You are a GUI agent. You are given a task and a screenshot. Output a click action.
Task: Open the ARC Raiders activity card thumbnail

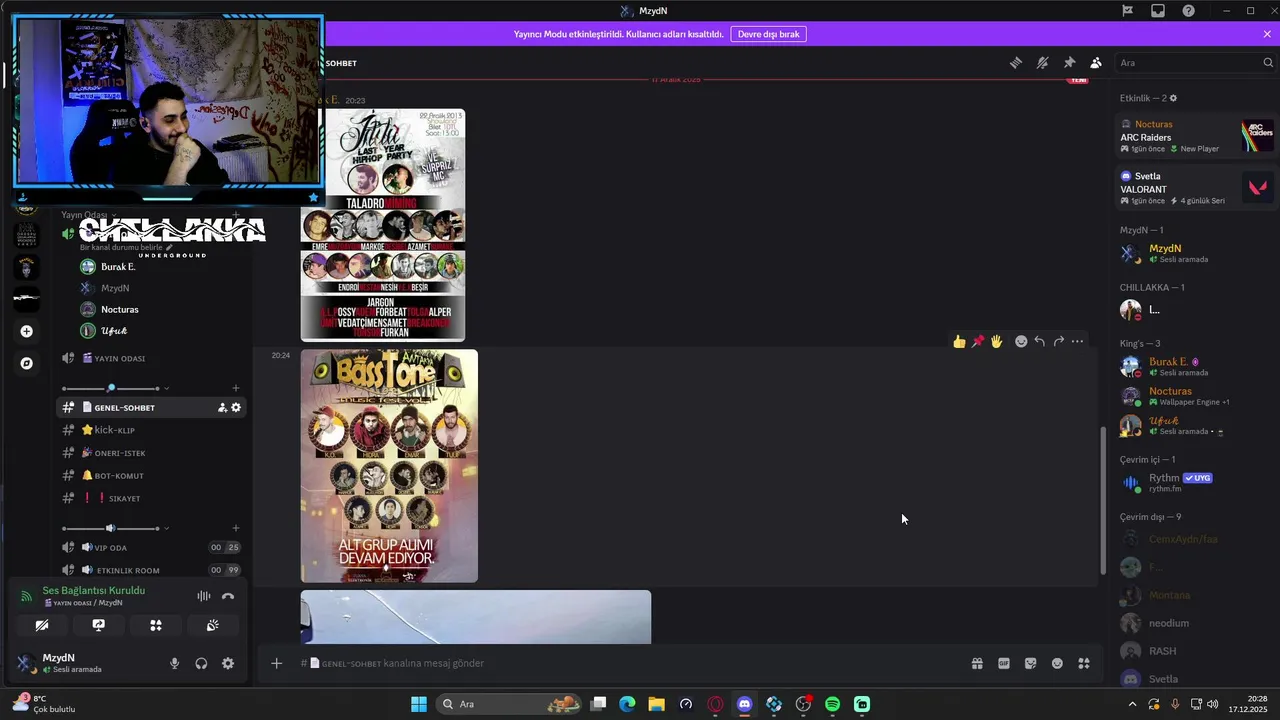tap(1258, 136)
